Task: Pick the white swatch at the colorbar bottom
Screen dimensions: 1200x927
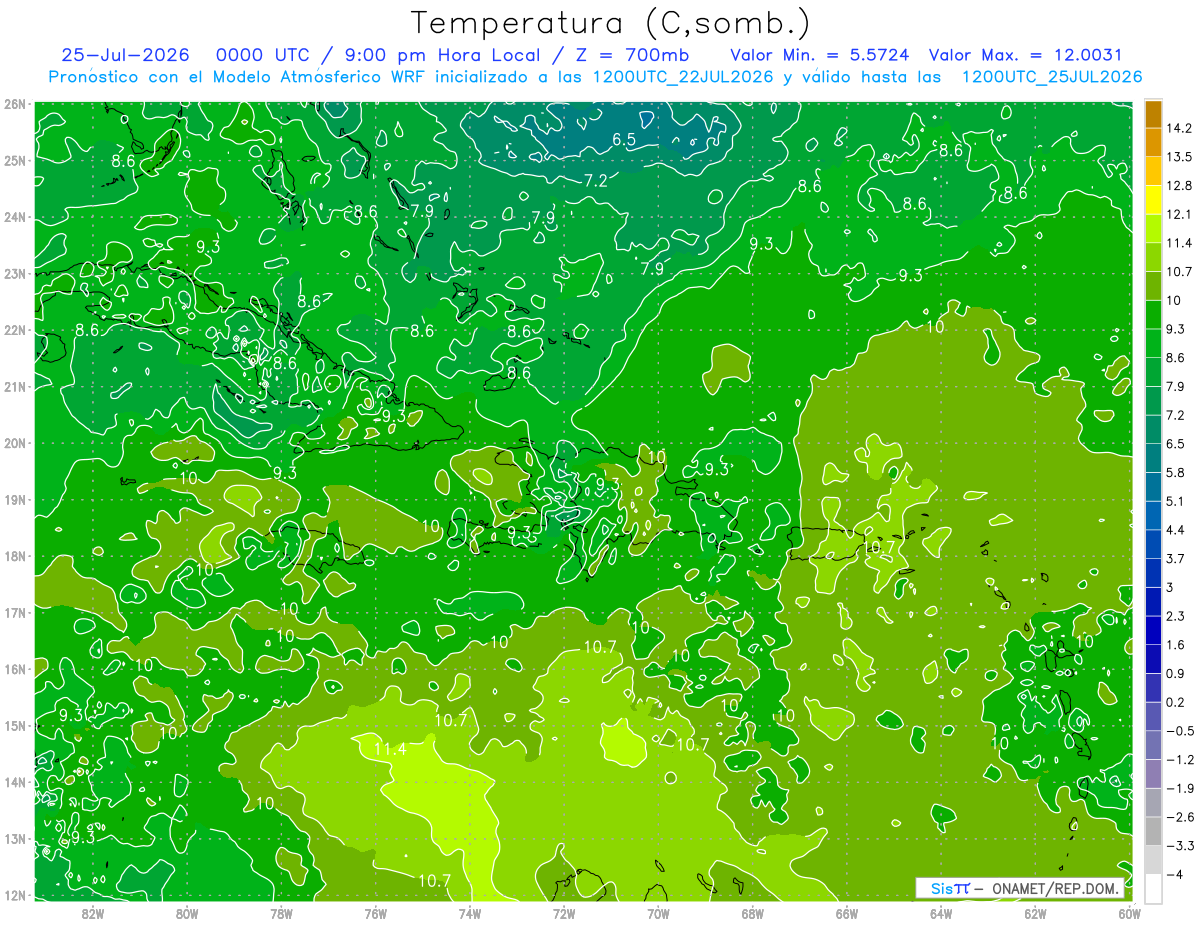Action: (1153, 888)
